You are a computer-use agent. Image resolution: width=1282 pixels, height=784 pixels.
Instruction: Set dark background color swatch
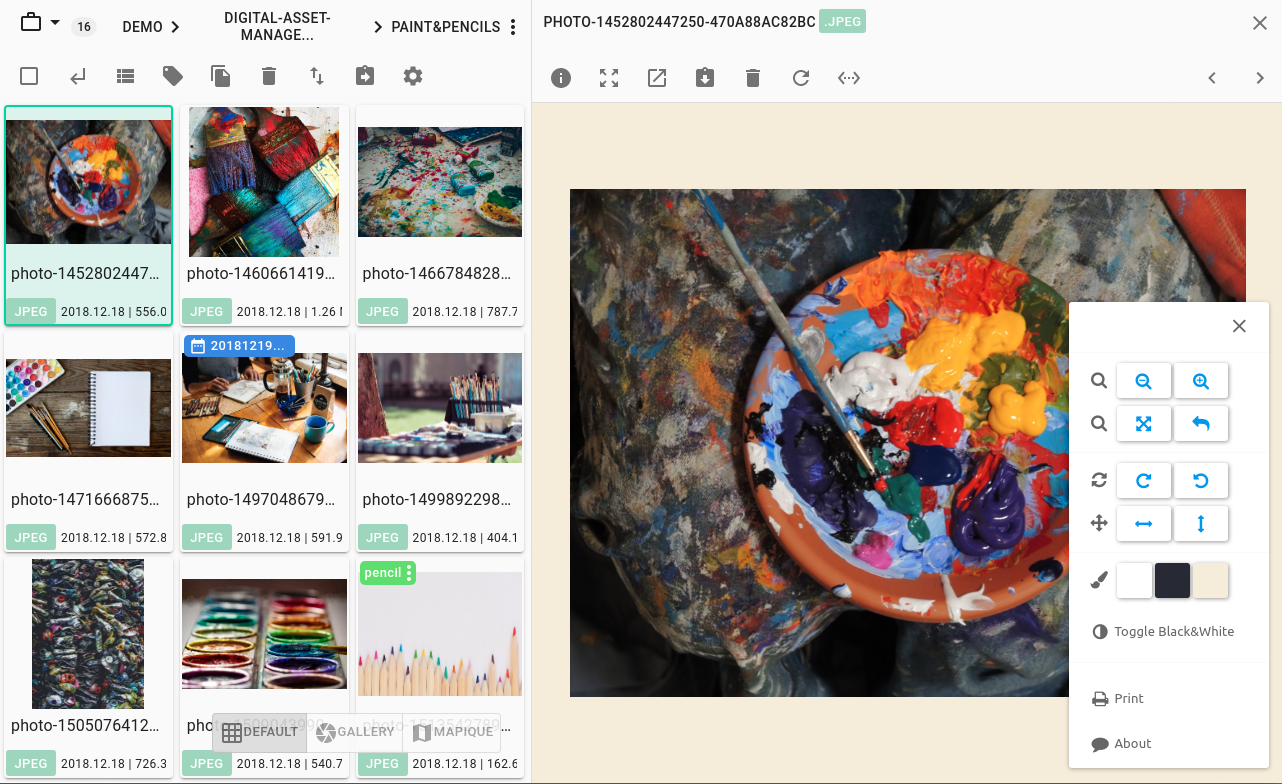pos(1172,581)
